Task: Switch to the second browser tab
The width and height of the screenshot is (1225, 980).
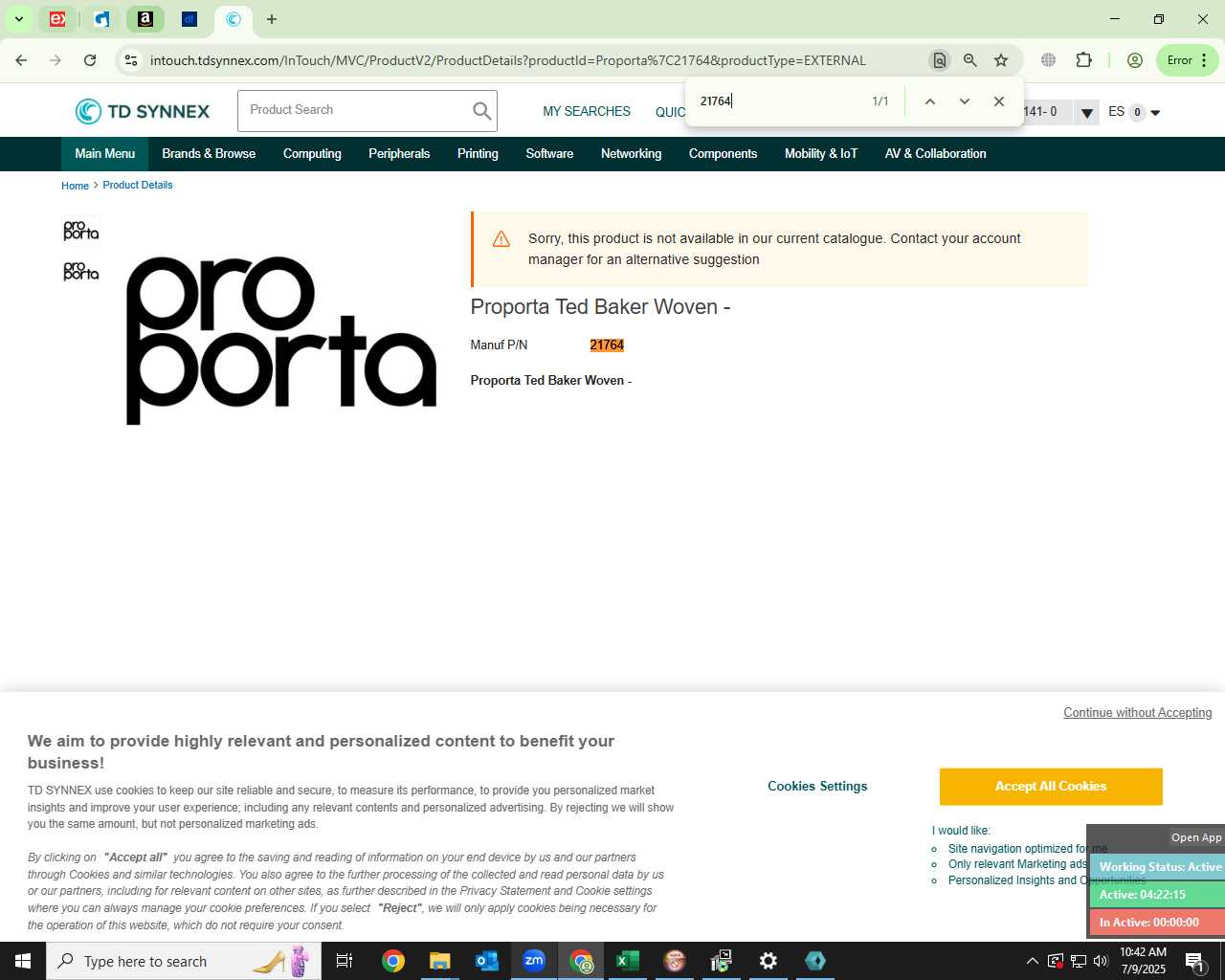Action: point(101,19)
